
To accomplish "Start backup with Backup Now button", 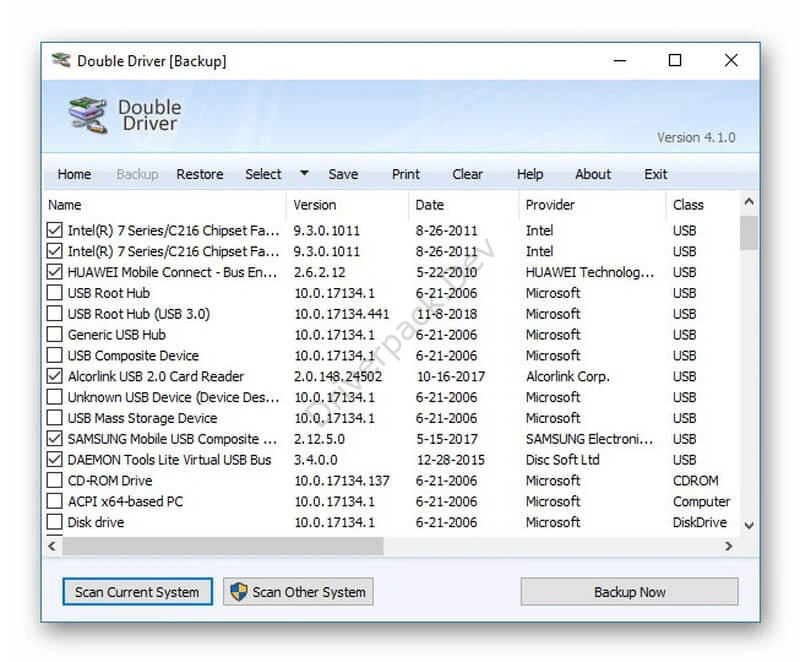I will tap(629, 592).
